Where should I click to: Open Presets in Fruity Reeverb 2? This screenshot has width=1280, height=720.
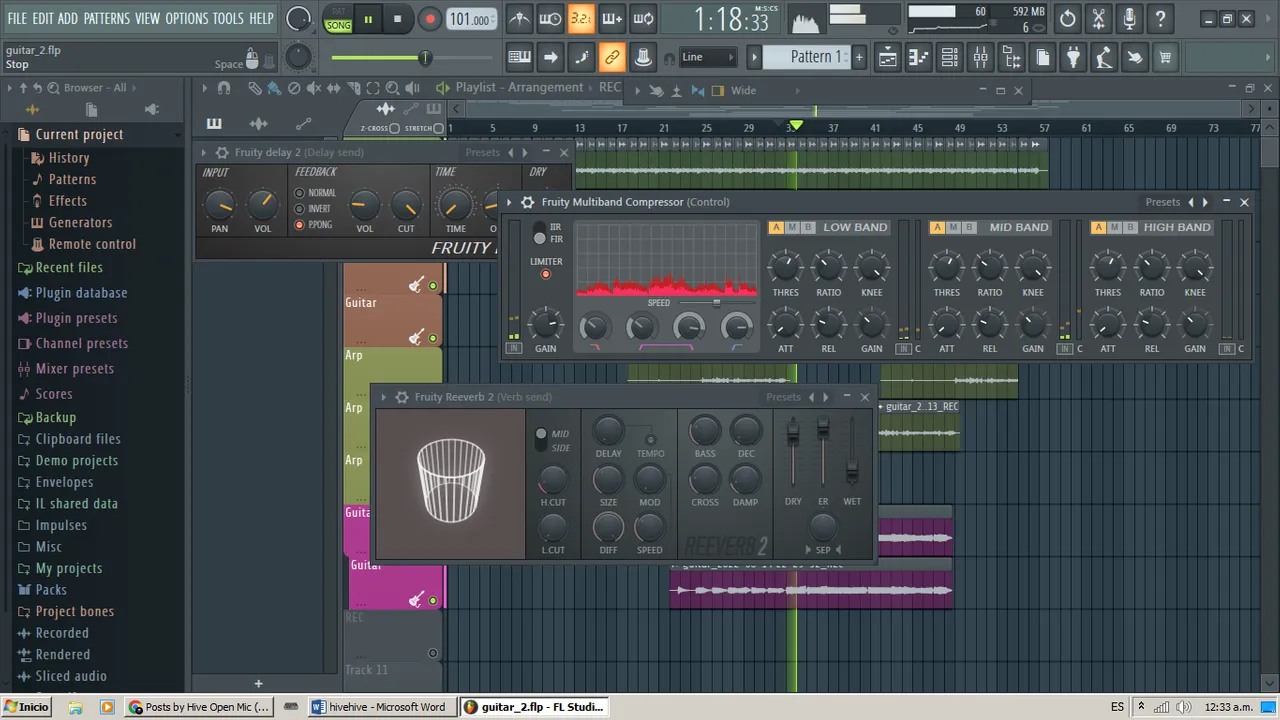[x=783, y=397]
